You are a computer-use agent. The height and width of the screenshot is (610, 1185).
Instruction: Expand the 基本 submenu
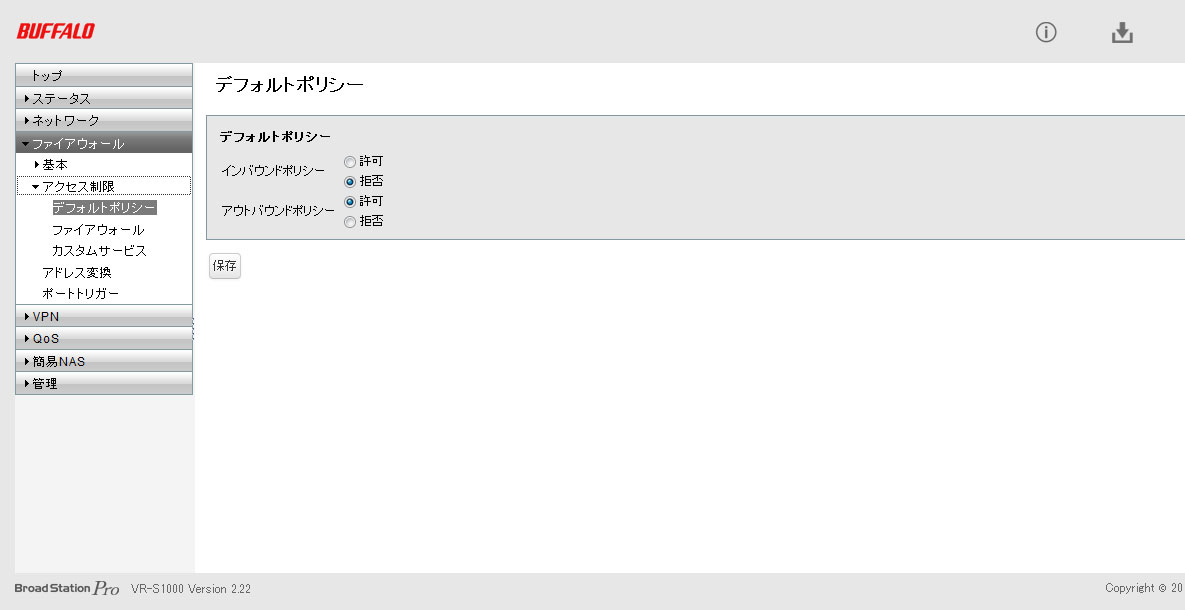(x=55, y=164)
